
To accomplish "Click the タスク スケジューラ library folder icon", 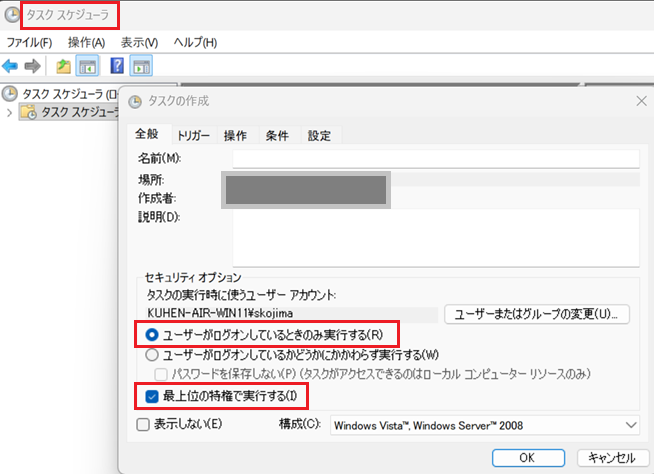I will [x=30, y=112].
